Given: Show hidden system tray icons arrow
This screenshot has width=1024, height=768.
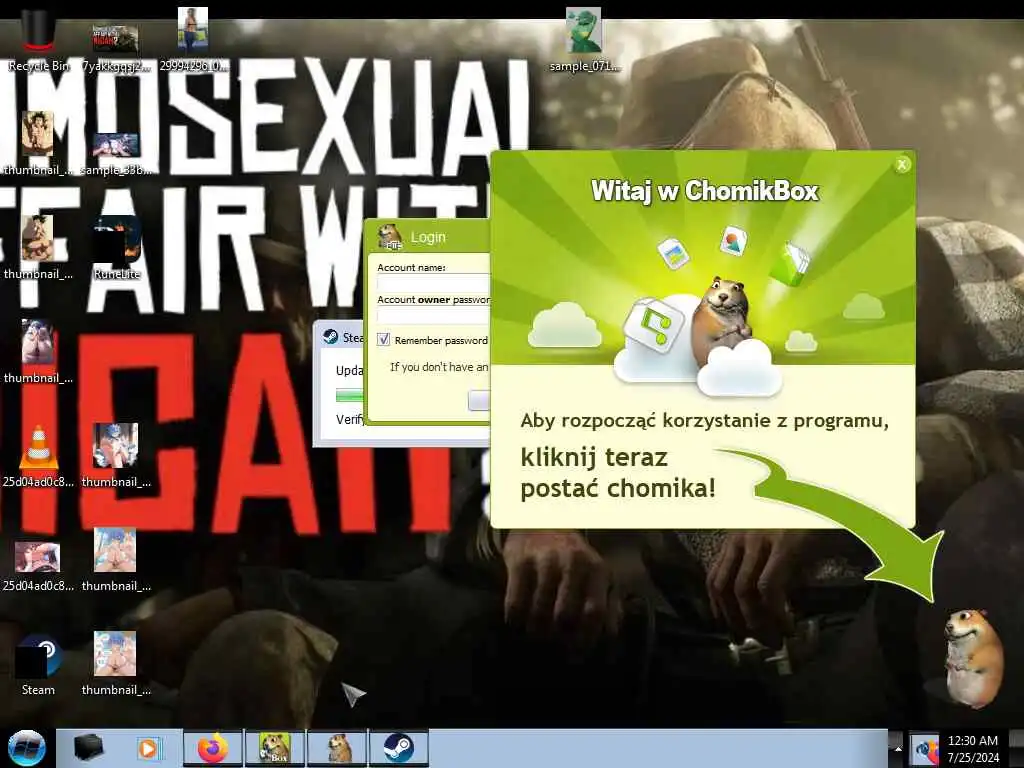Looking at the screenshot, I should point(897,749).
